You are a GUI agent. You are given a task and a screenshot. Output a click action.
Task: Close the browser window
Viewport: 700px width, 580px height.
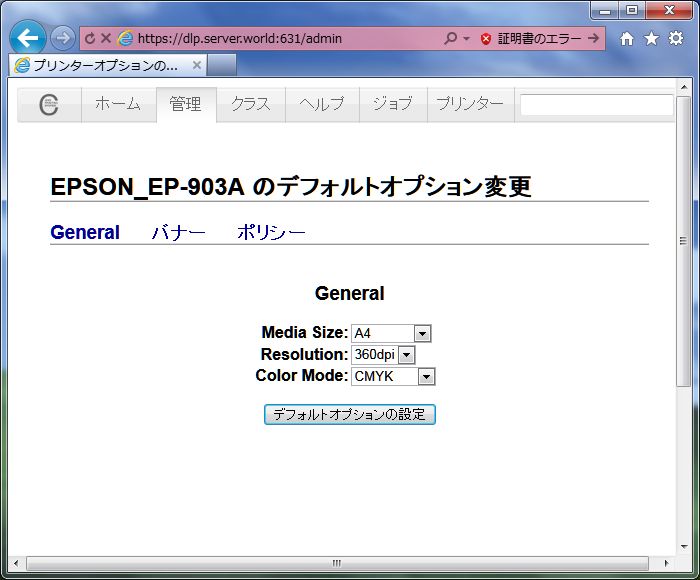tap(669, 10)
